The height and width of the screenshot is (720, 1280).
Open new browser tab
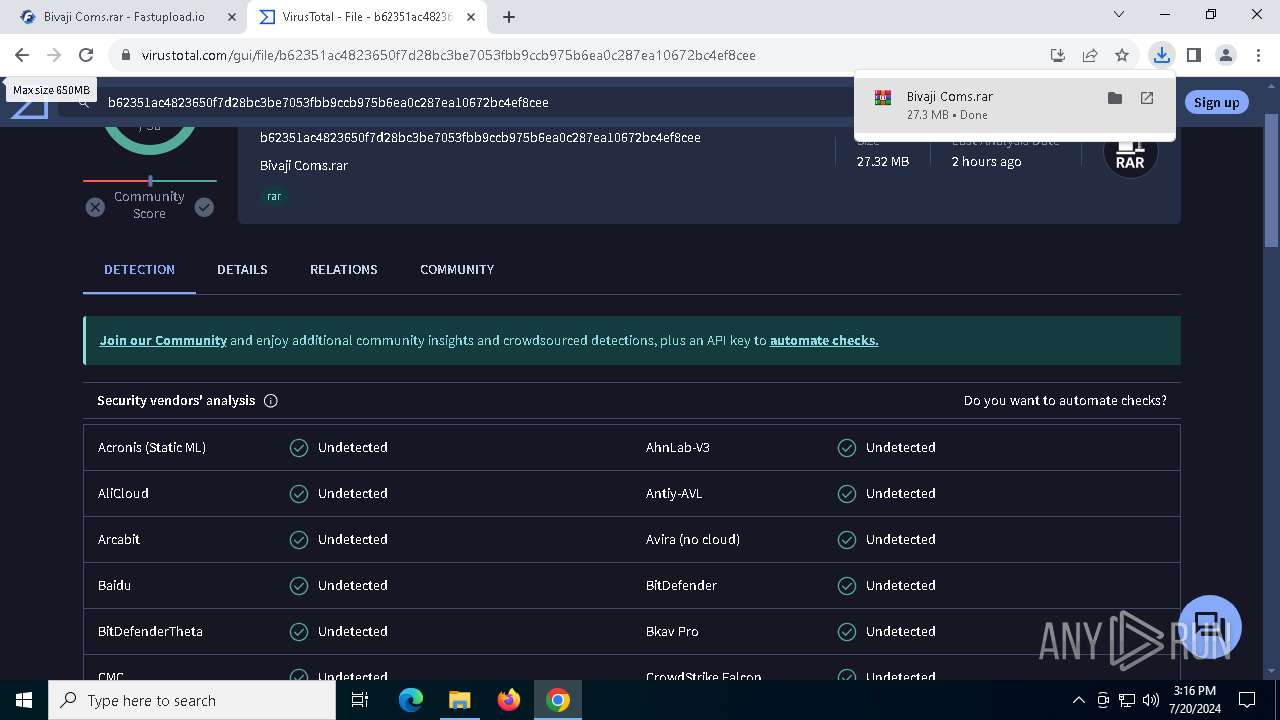click(x=509, y=17)
